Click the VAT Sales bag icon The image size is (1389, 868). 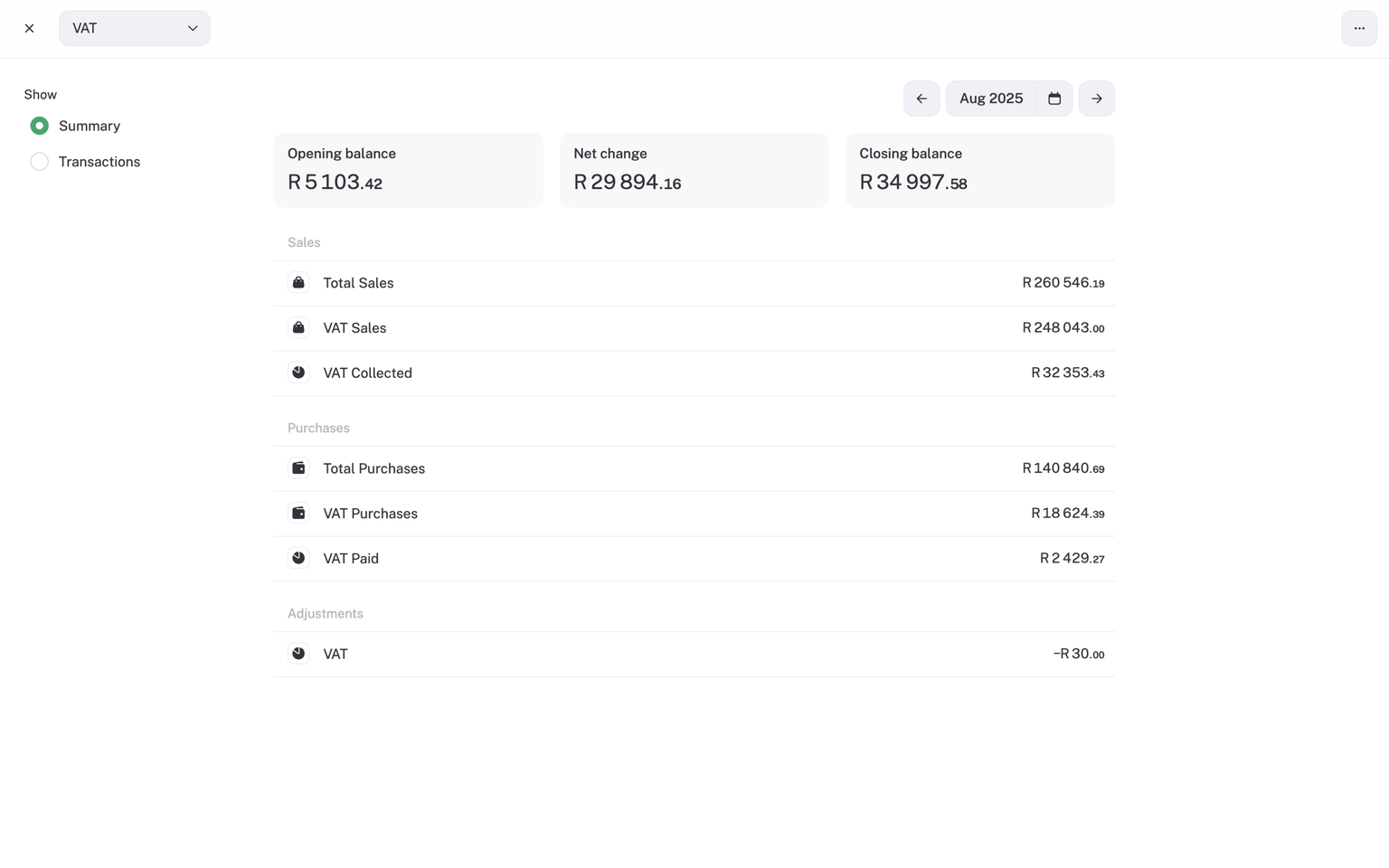(298, 328)
